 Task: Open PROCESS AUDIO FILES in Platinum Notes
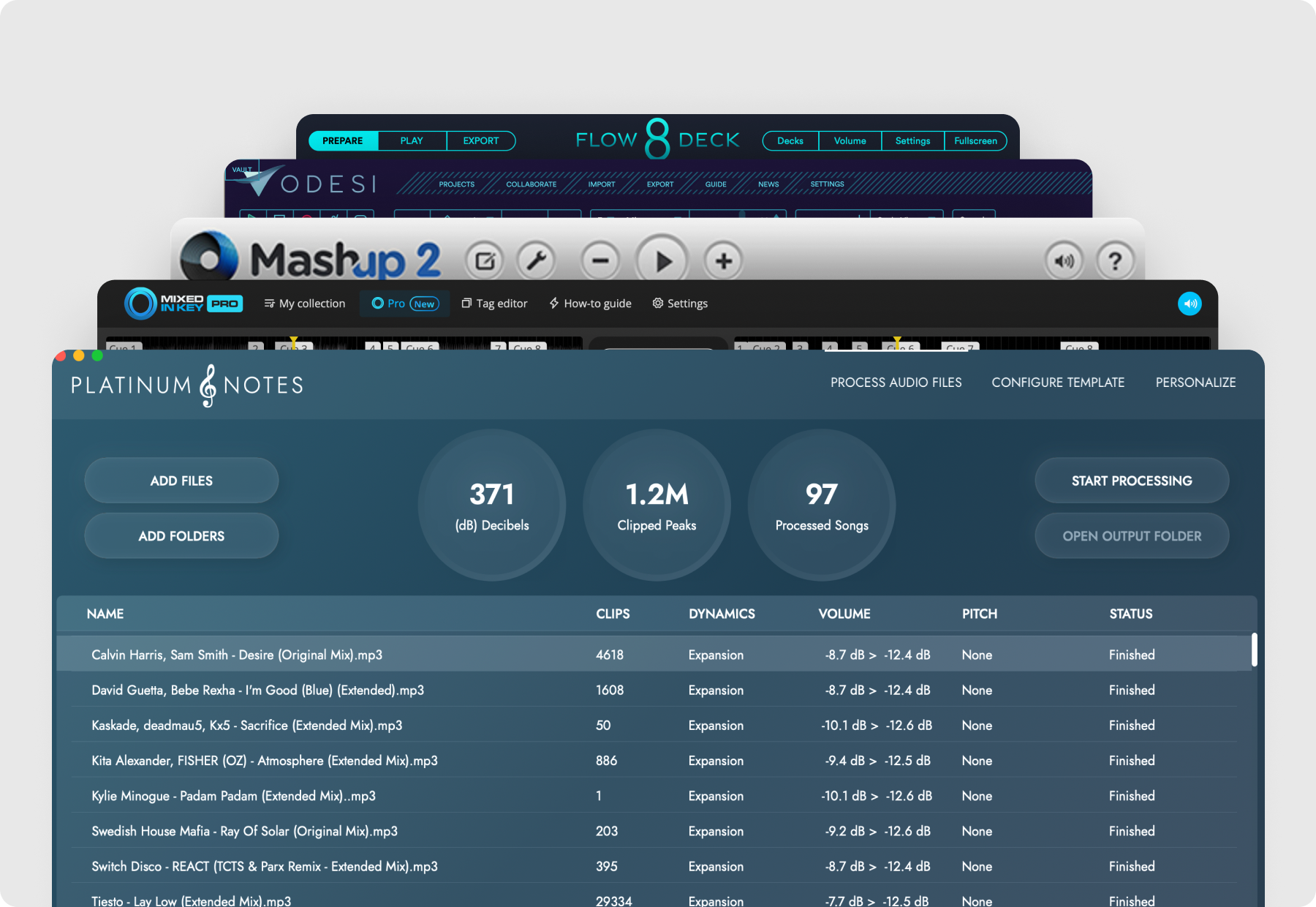point(896,383)
